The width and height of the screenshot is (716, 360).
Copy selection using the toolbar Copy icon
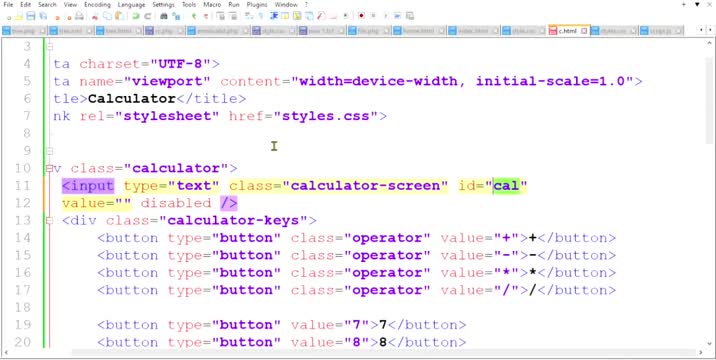coord(108,16)
